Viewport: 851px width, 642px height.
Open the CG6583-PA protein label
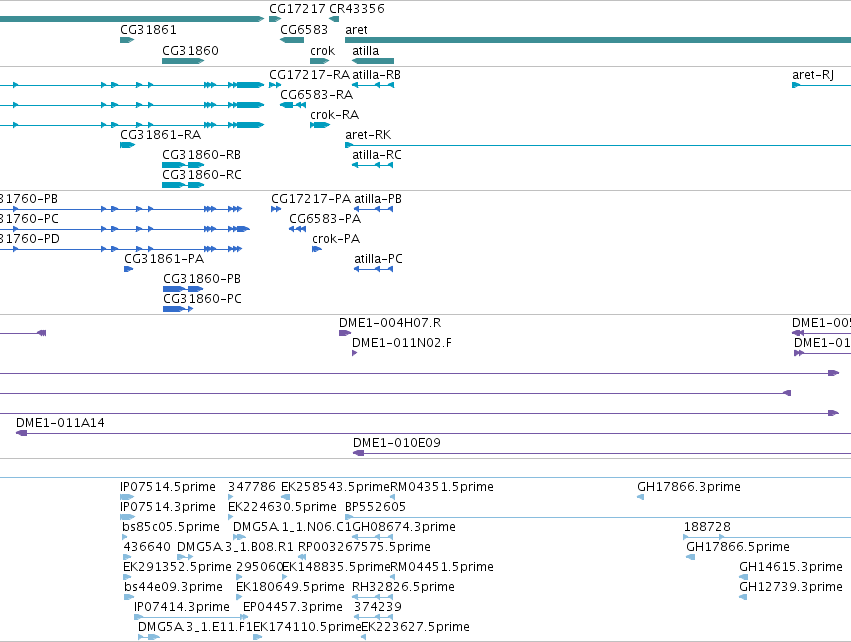[325, 219]
